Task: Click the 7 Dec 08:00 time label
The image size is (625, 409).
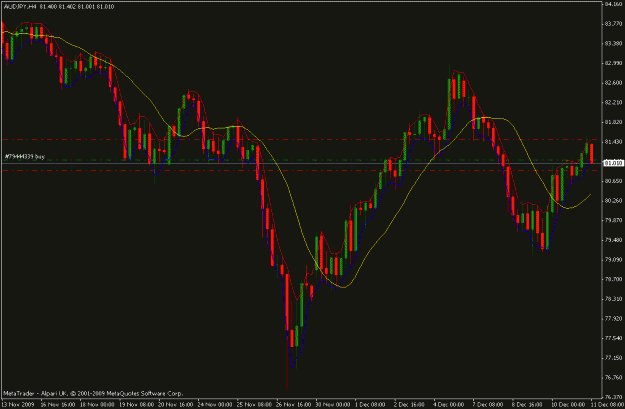Action: 488,404
